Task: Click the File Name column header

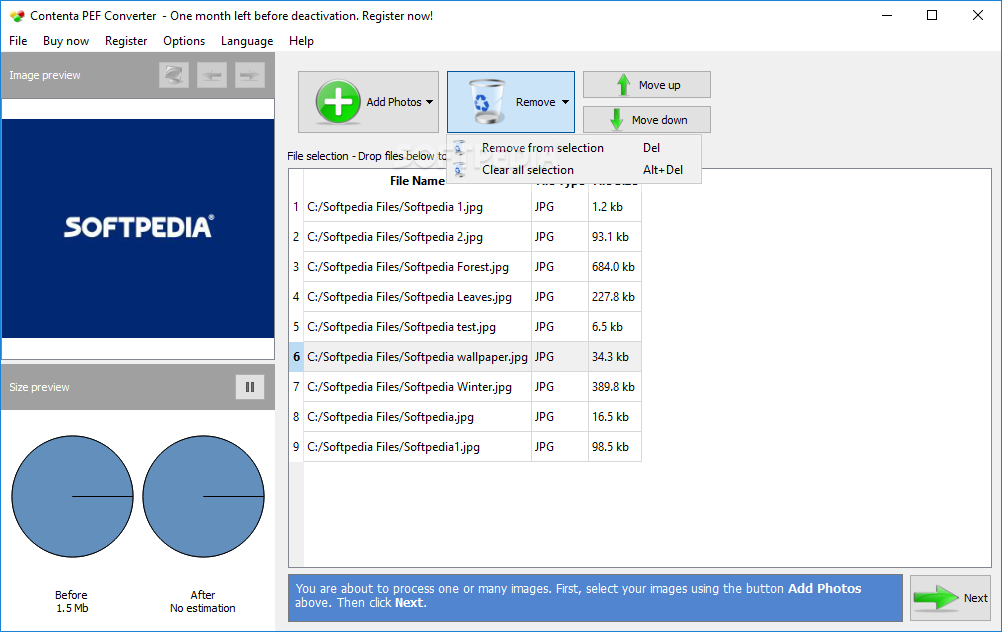Action: [x=417, y=181]
